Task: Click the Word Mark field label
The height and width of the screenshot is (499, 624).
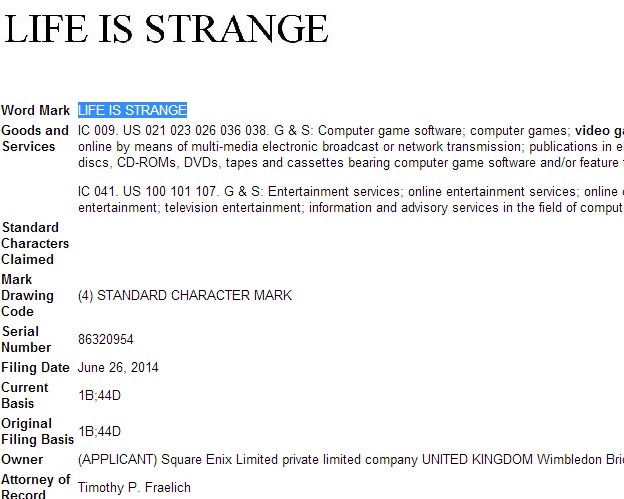Action: [x=36, y=110]
